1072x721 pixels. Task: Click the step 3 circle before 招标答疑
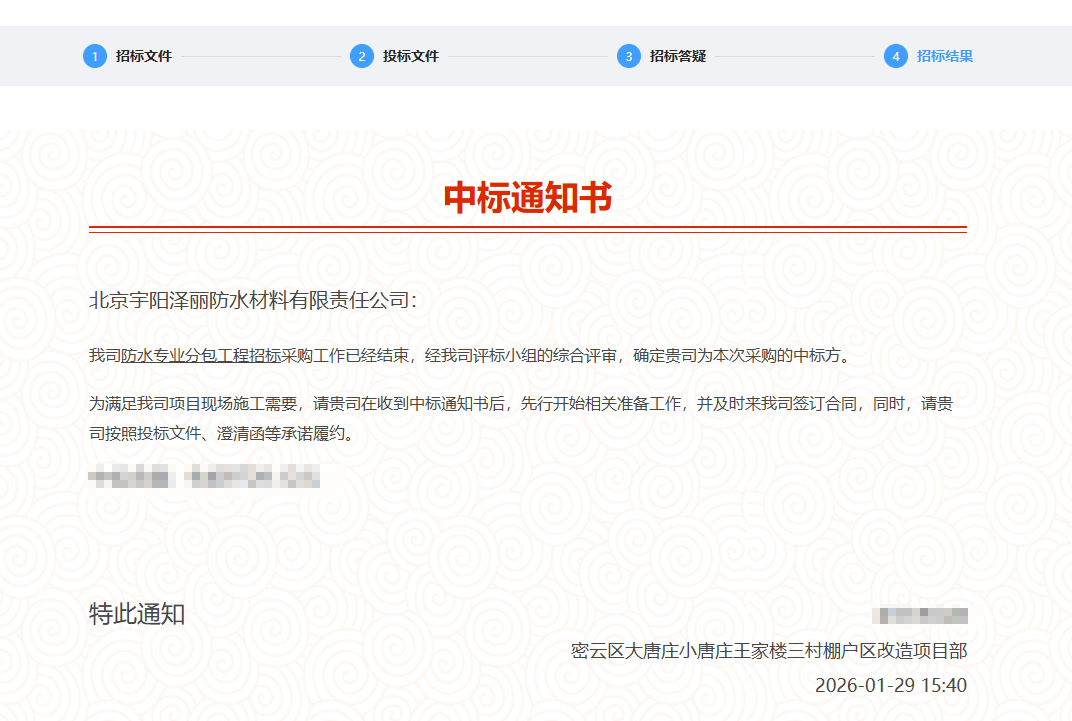(628, 56)
